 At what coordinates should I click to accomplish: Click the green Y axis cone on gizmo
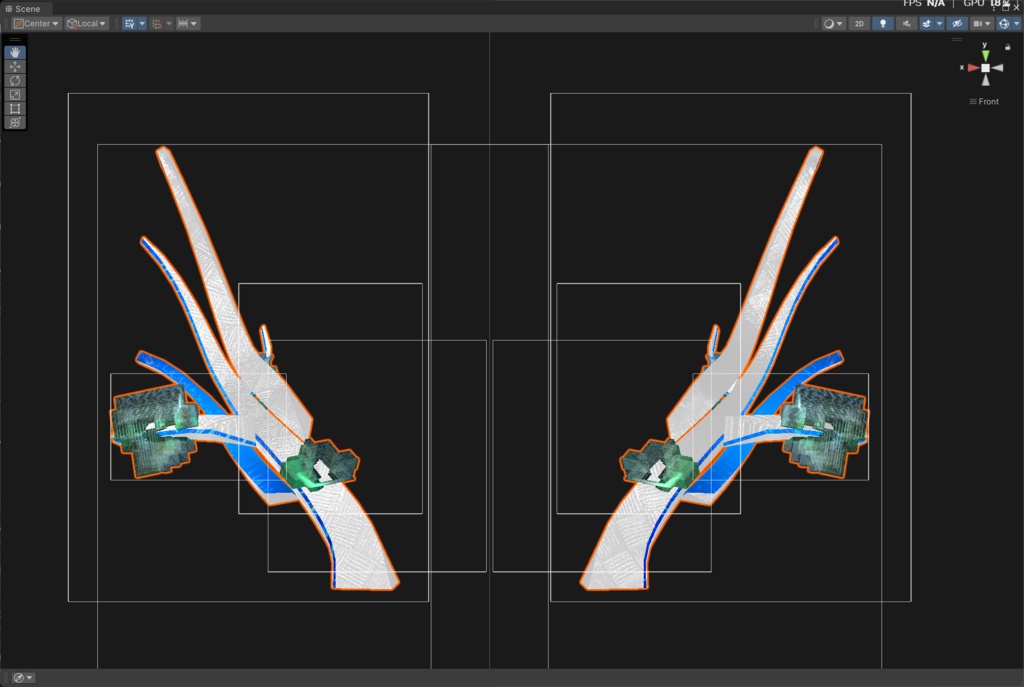point(985,55)
